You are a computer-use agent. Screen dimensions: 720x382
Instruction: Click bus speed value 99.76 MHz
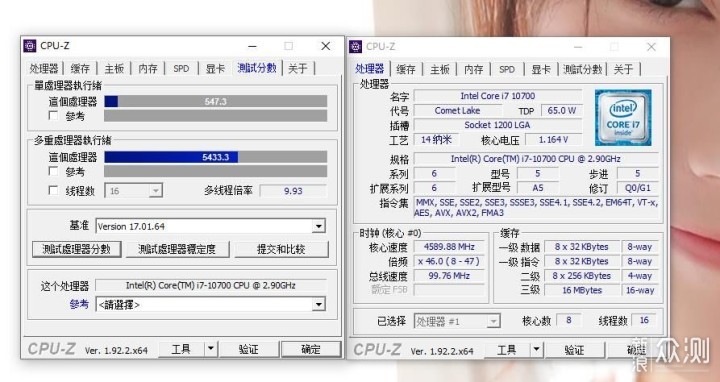click(449, 275)
